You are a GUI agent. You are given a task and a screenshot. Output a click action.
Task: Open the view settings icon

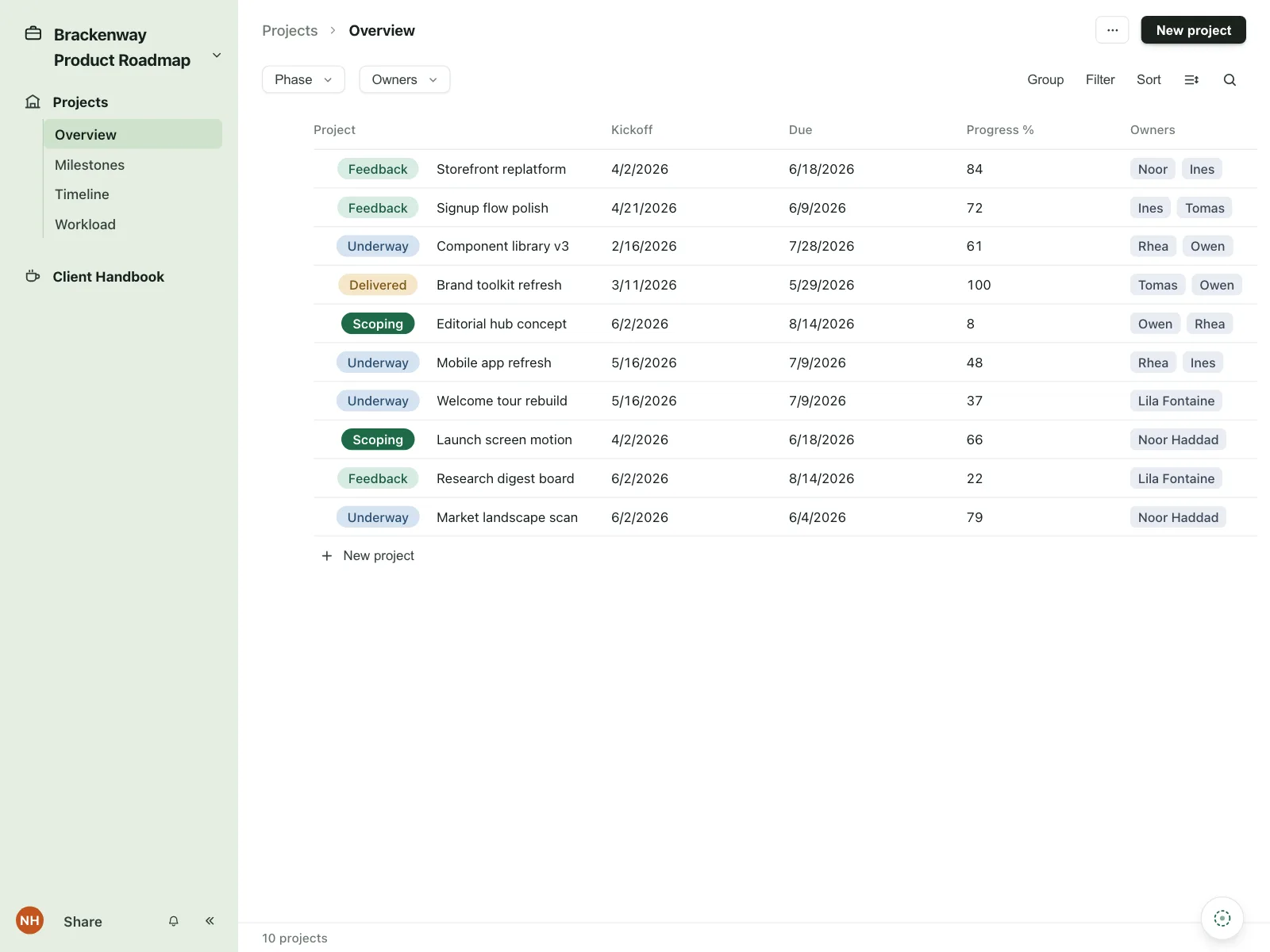click(1191, 79)
